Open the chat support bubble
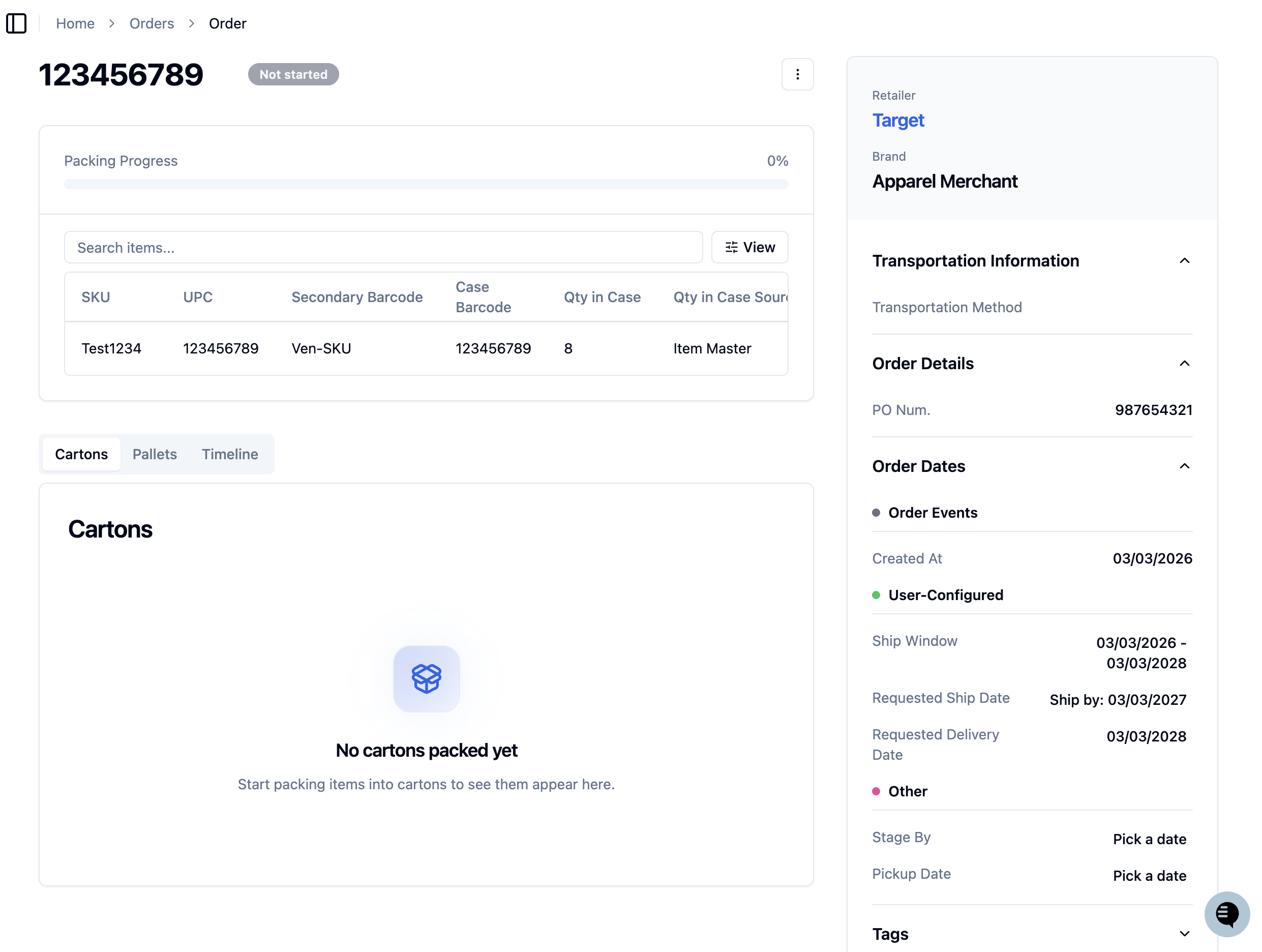Viewport: 1262px width, 952px height. click(x=1226, y=914)
